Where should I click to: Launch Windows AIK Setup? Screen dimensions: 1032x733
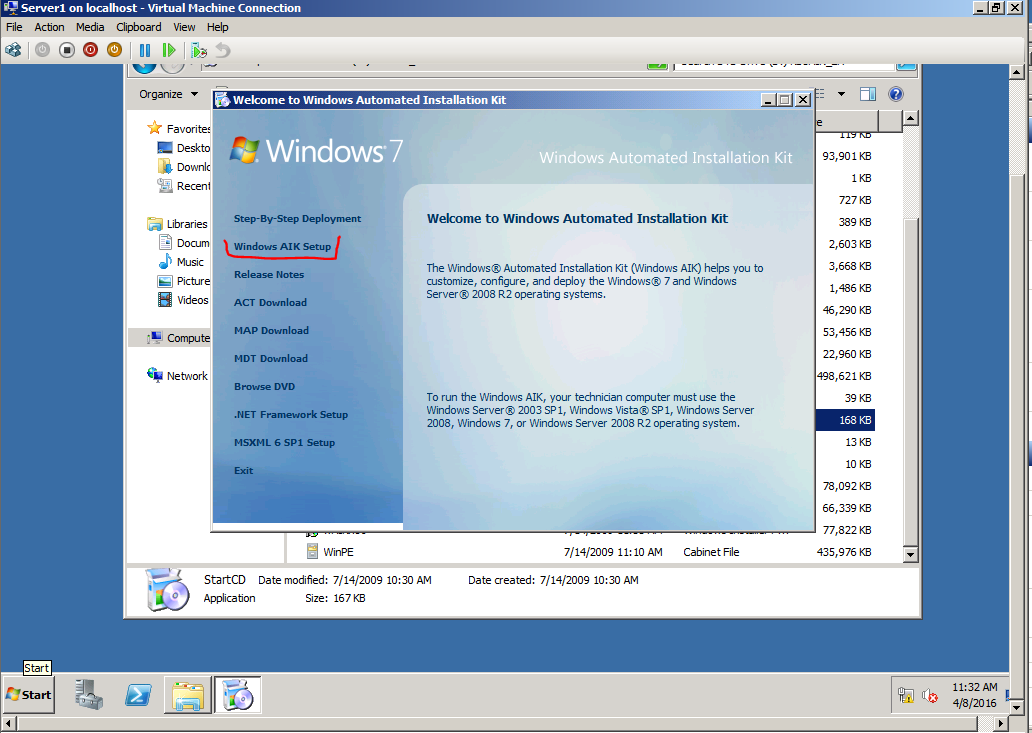(x=282, y=246)
